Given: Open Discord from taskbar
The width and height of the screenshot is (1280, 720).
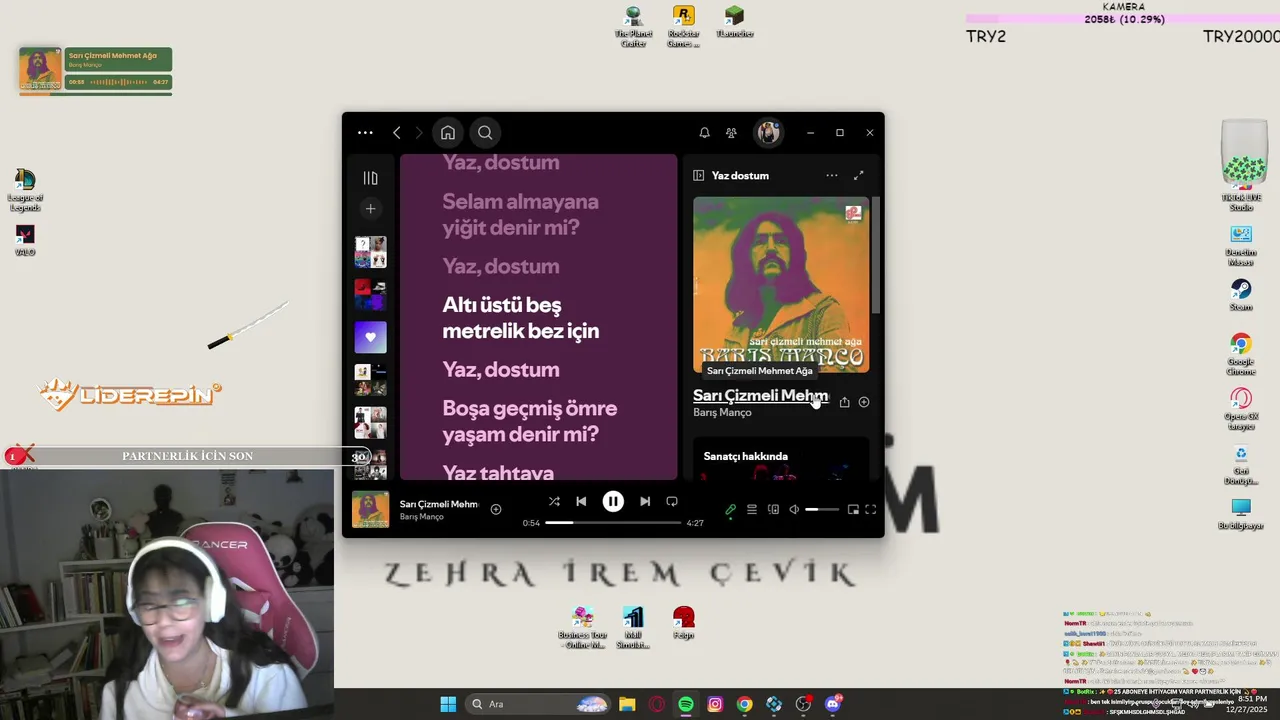Looking at the screenshot, I should click(x=833, y=704).
